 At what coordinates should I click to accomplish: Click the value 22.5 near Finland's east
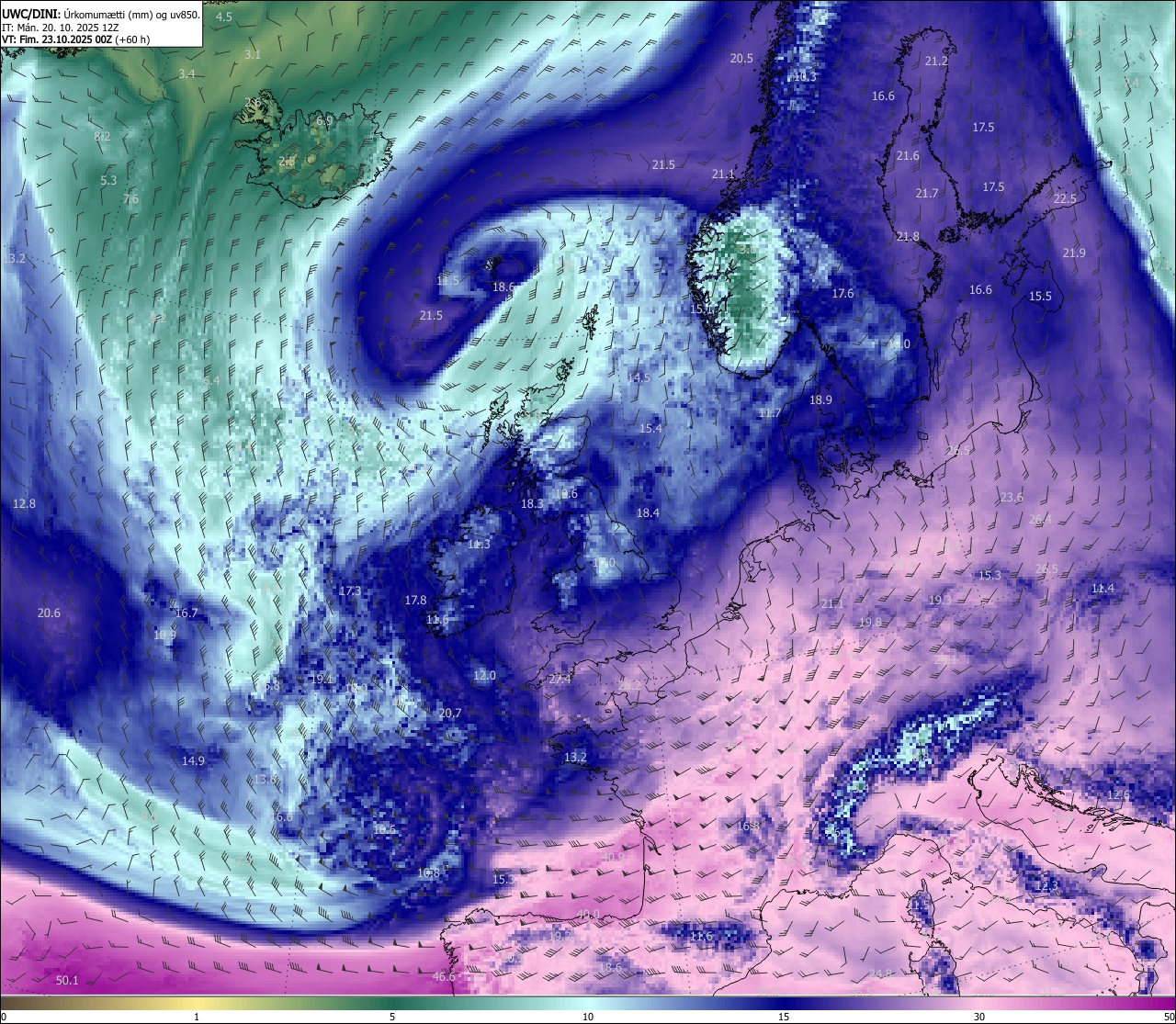tap(1065, 199)
